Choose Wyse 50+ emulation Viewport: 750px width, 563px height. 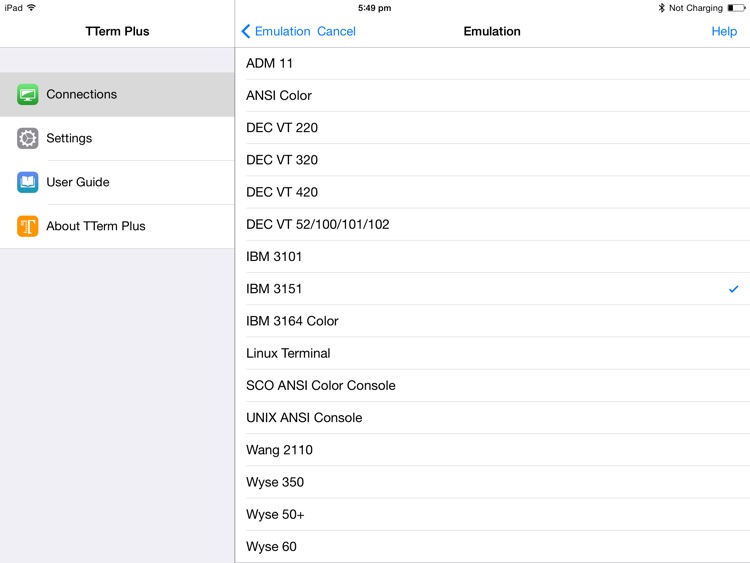(x=493, y=514)
